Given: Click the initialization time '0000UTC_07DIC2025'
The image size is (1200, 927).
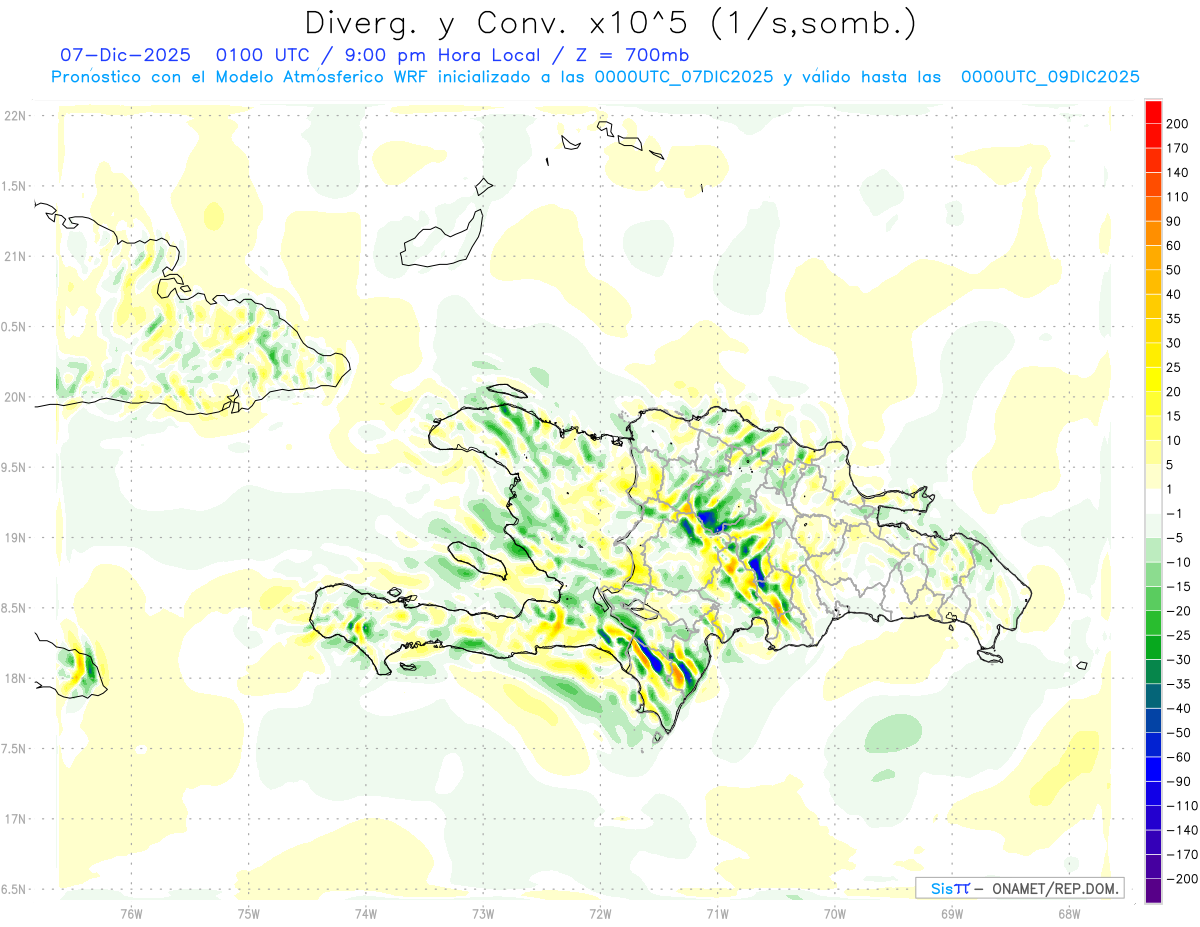Looking at the screenshot, I should (684, 77).
